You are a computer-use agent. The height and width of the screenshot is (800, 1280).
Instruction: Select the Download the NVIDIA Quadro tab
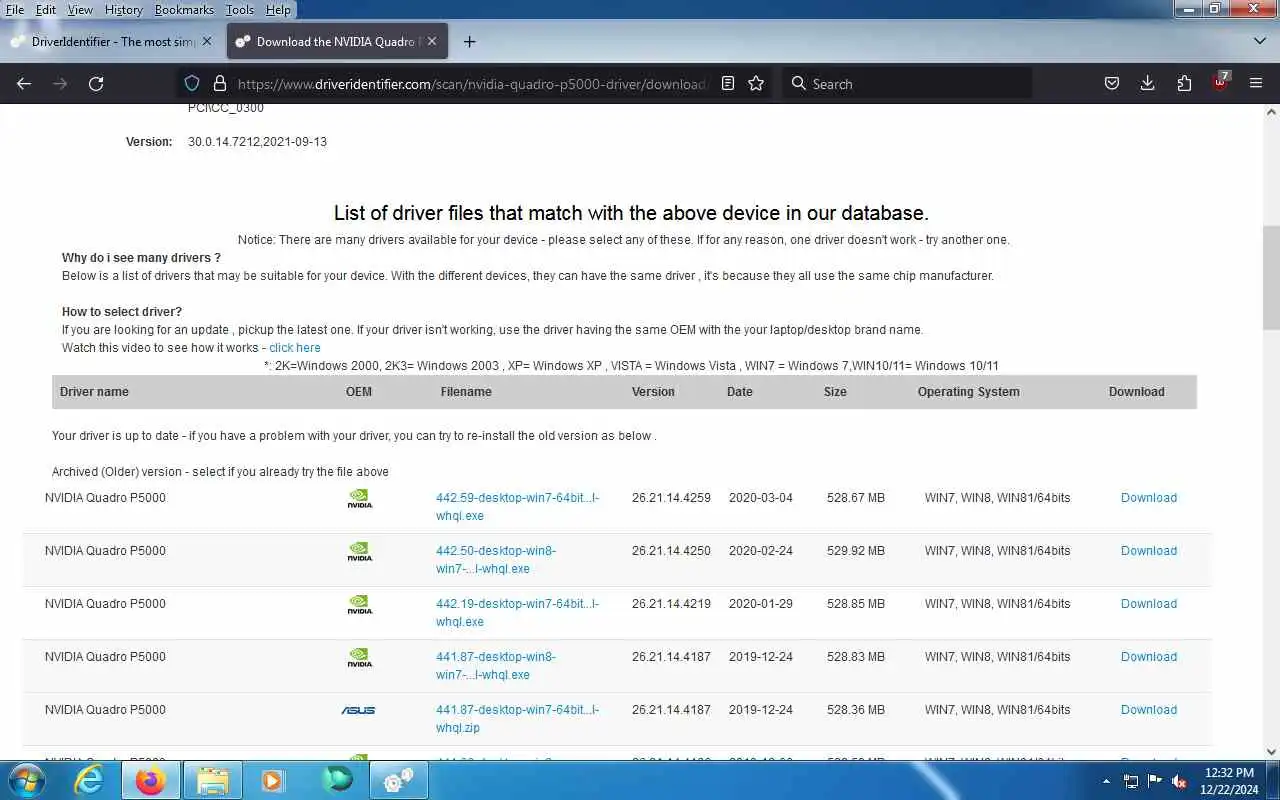pyautogui.click(x=338, y=42)
